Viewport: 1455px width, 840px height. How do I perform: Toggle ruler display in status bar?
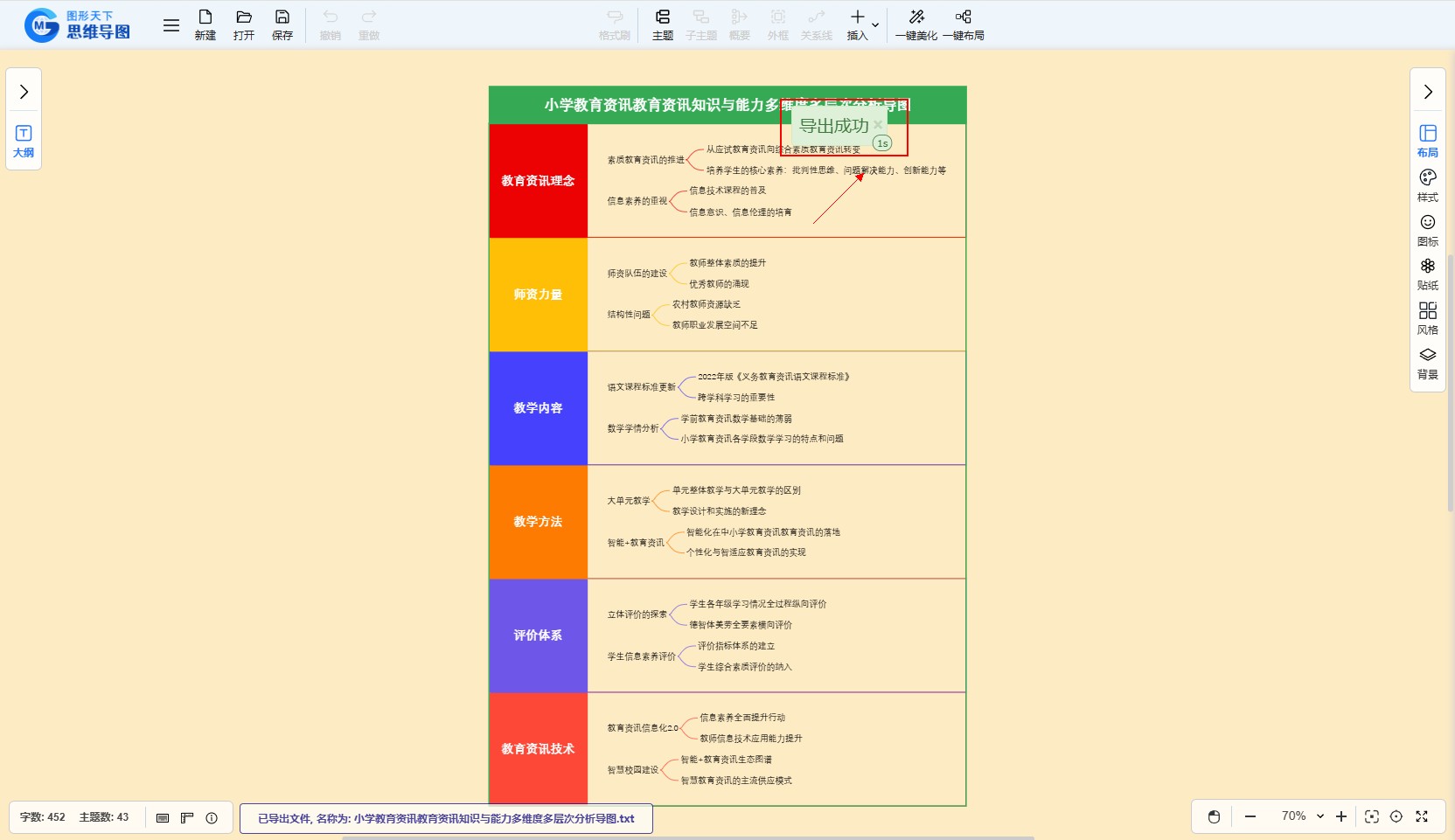187,818
